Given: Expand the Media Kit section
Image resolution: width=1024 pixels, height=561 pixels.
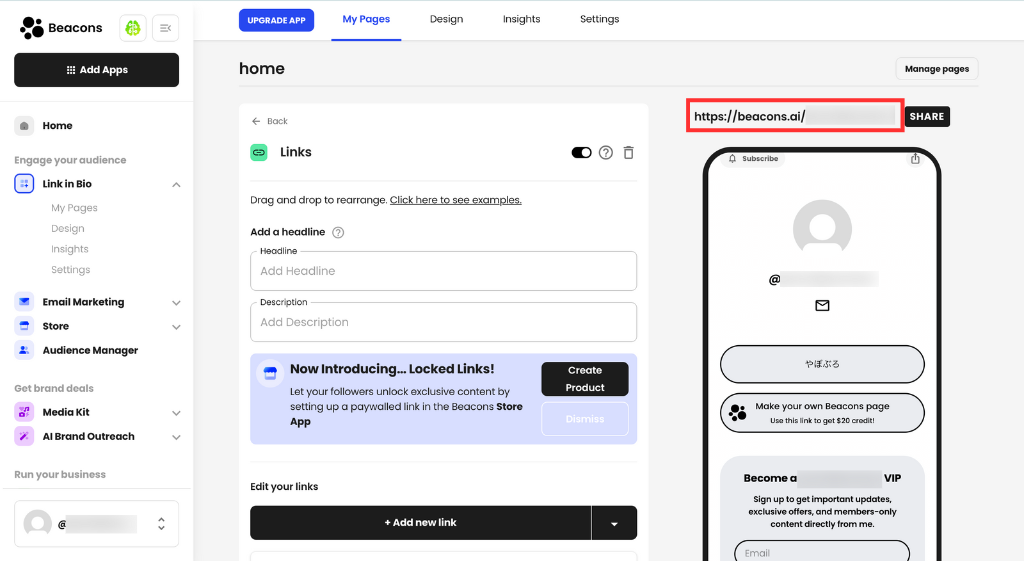Looking at the screenshot, I should pos(176,413).
